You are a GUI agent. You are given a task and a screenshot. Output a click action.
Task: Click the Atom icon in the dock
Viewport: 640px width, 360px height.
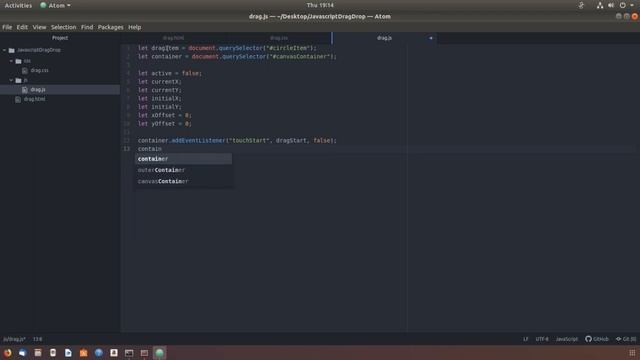click(x=160, y=353)
